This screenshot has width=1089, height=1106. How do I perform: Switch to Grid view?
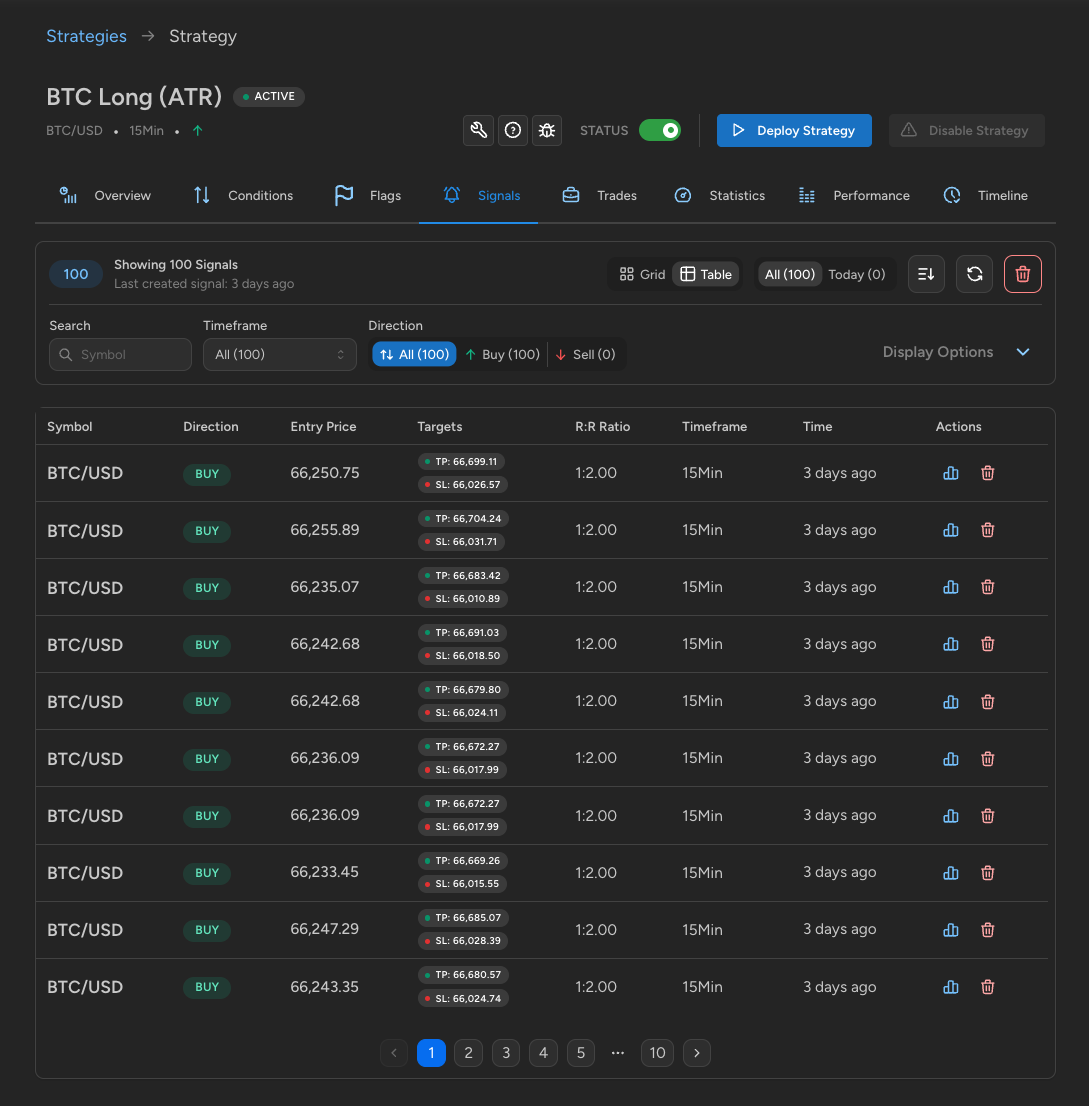point(642,274)
